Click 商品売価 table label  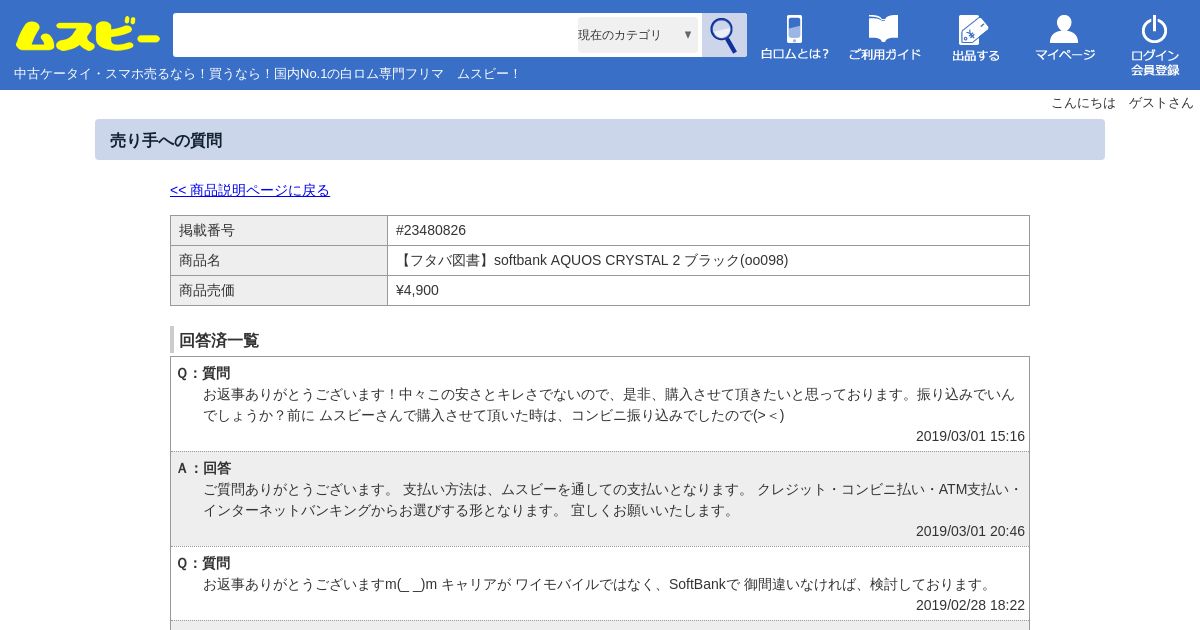click(x=279, y=290)
